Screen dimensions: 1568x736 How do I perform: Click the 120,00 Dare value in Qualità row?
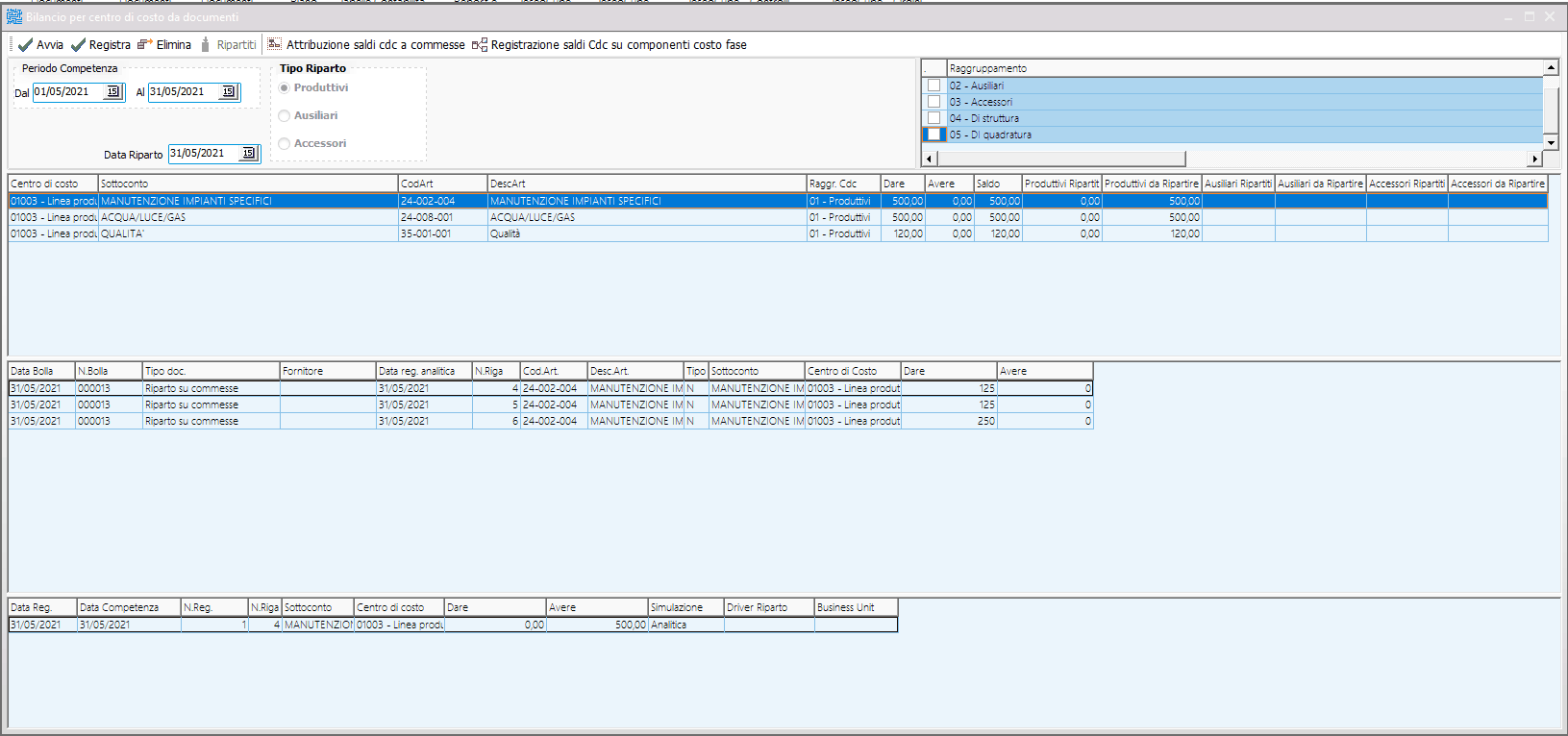click(903, 233)
